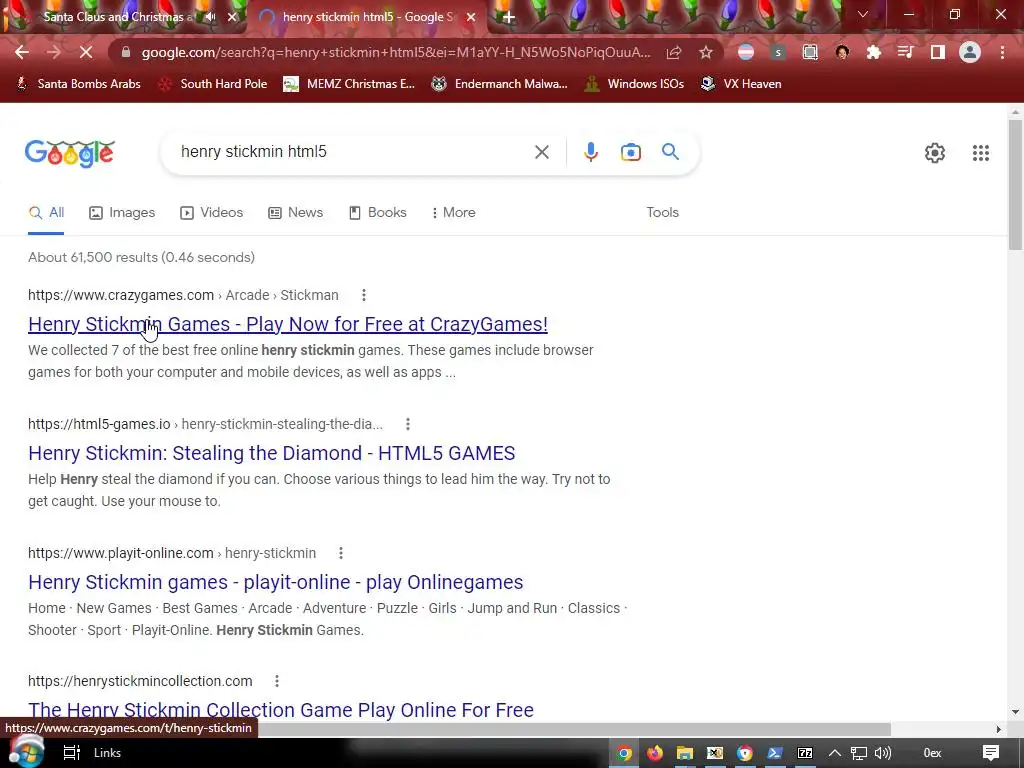Open The Henry Stickmin Collection Game result
Screen dimensions: 1024x768
tap(281, 711)
